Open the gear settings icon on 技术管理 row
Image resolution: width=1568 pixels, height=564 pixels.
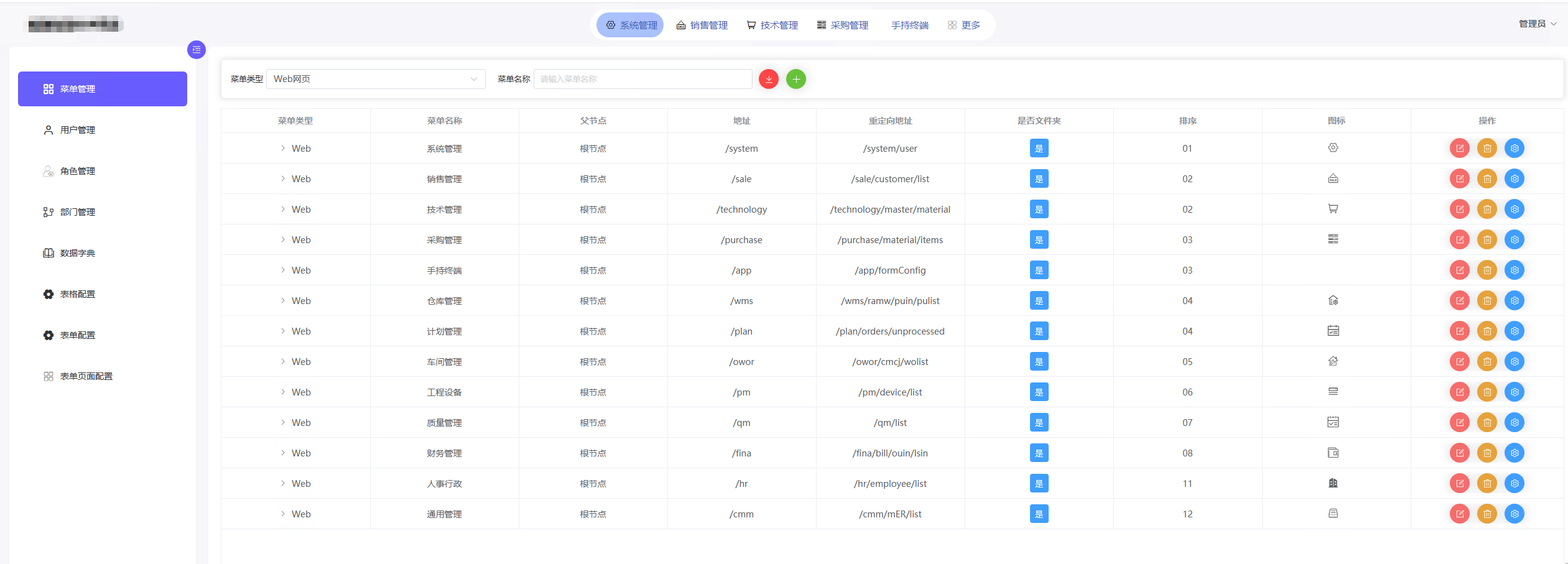coord(1515,209)
